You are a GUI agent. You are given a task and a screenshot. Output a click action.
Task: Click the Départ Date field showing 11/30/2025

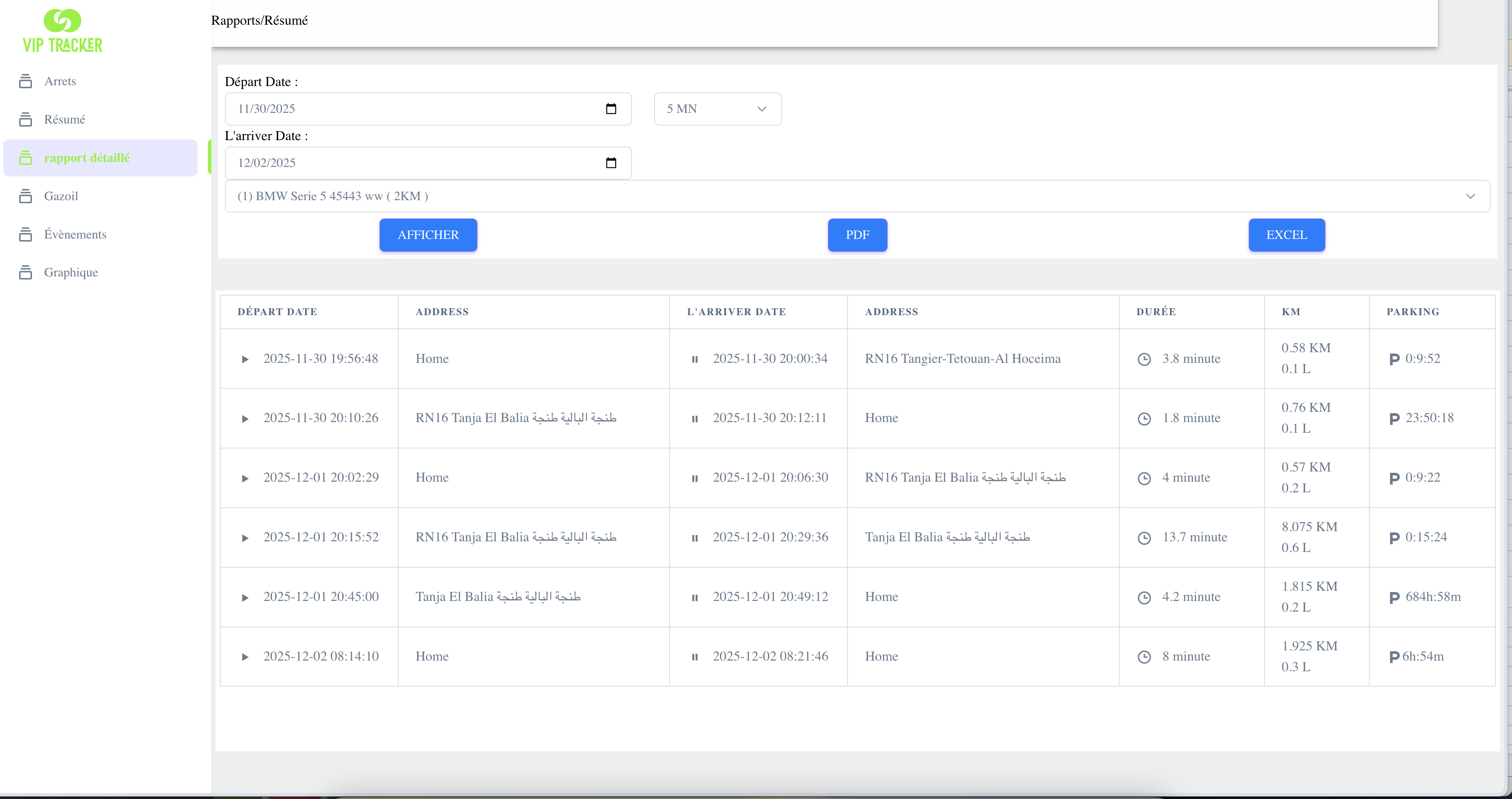[x=411, y=109]
